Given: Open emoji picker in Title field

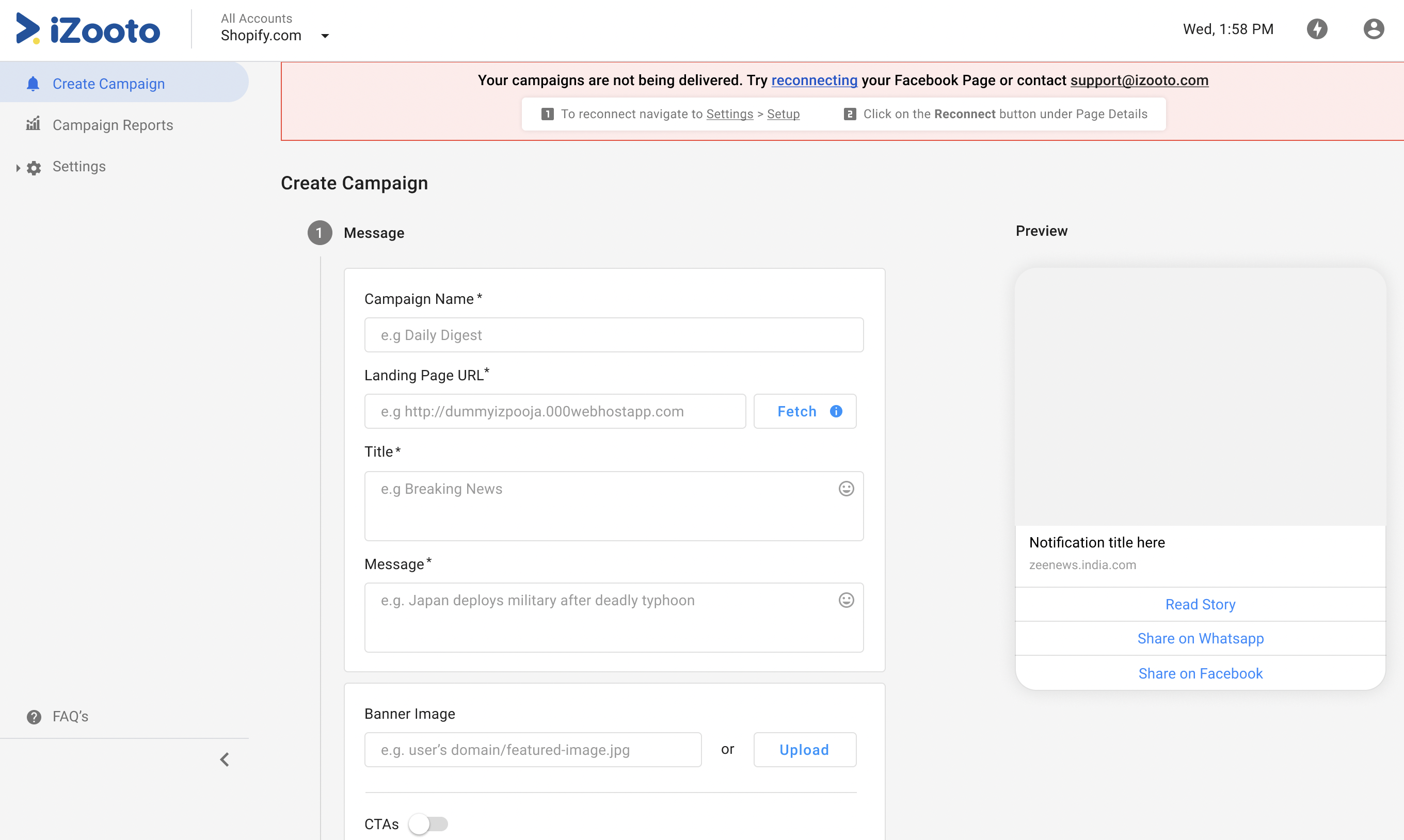Looking at the screenshot, I should click(x=846, y=489).
